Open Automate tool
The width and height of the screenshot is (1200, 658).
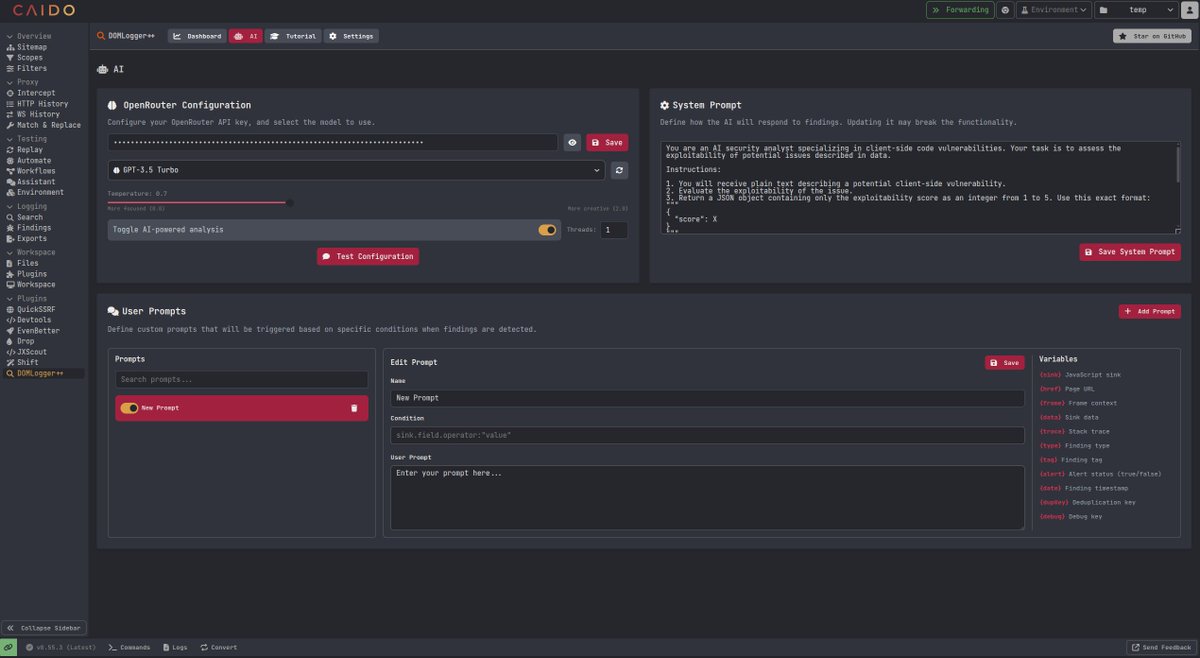click(34, 160)
